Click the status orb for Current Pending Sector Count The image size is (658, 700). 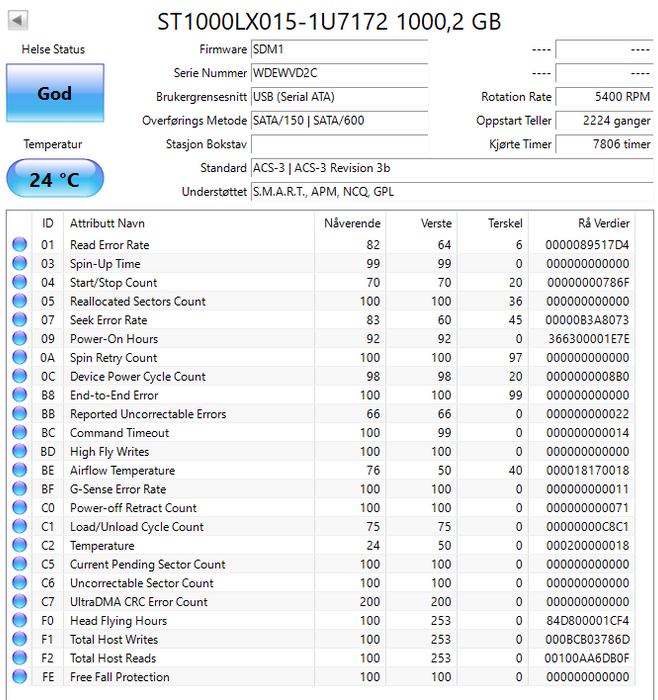tap(20, 564)
